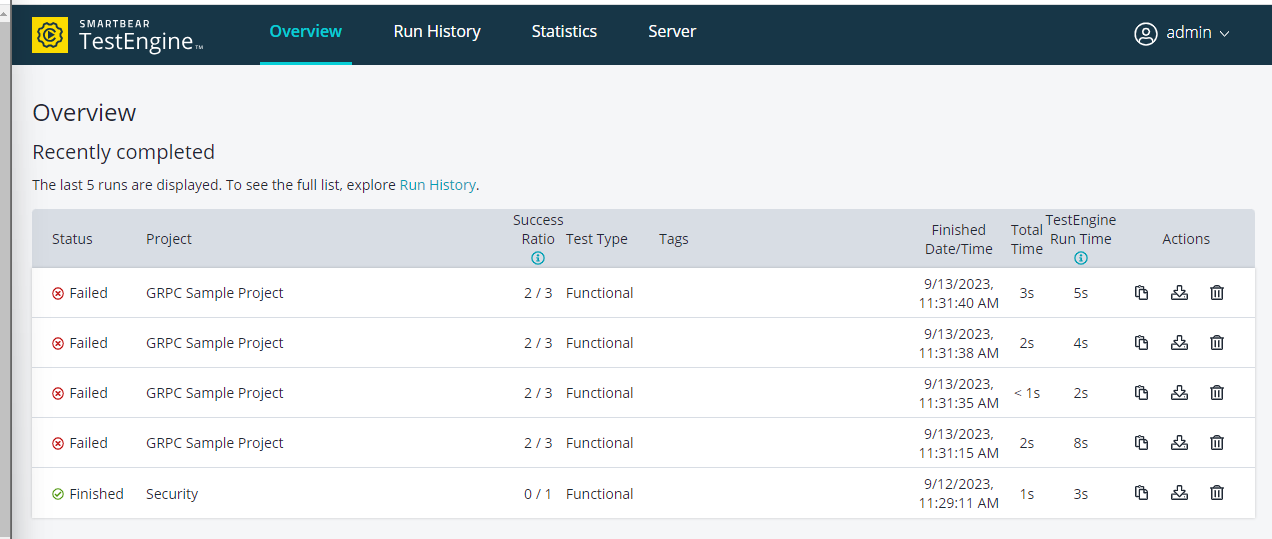The height and width of the screenshot is (539, 1272).
Task: Download report for the Security project run
Action: click(1179, 493)
